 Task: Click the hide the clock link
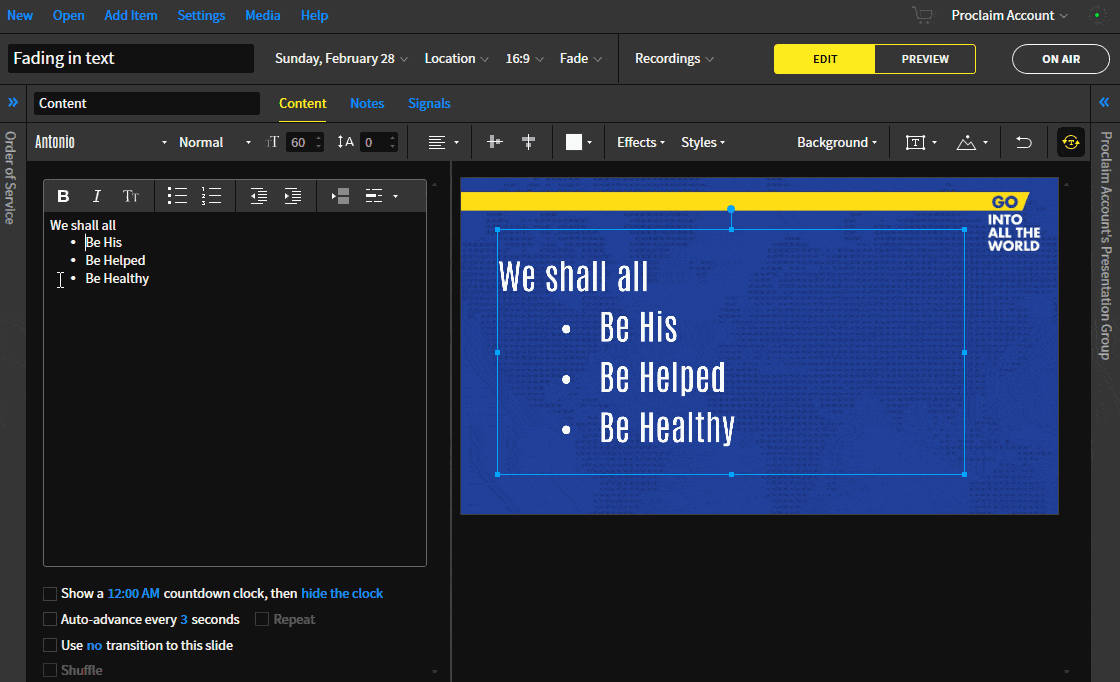point(342,593)
